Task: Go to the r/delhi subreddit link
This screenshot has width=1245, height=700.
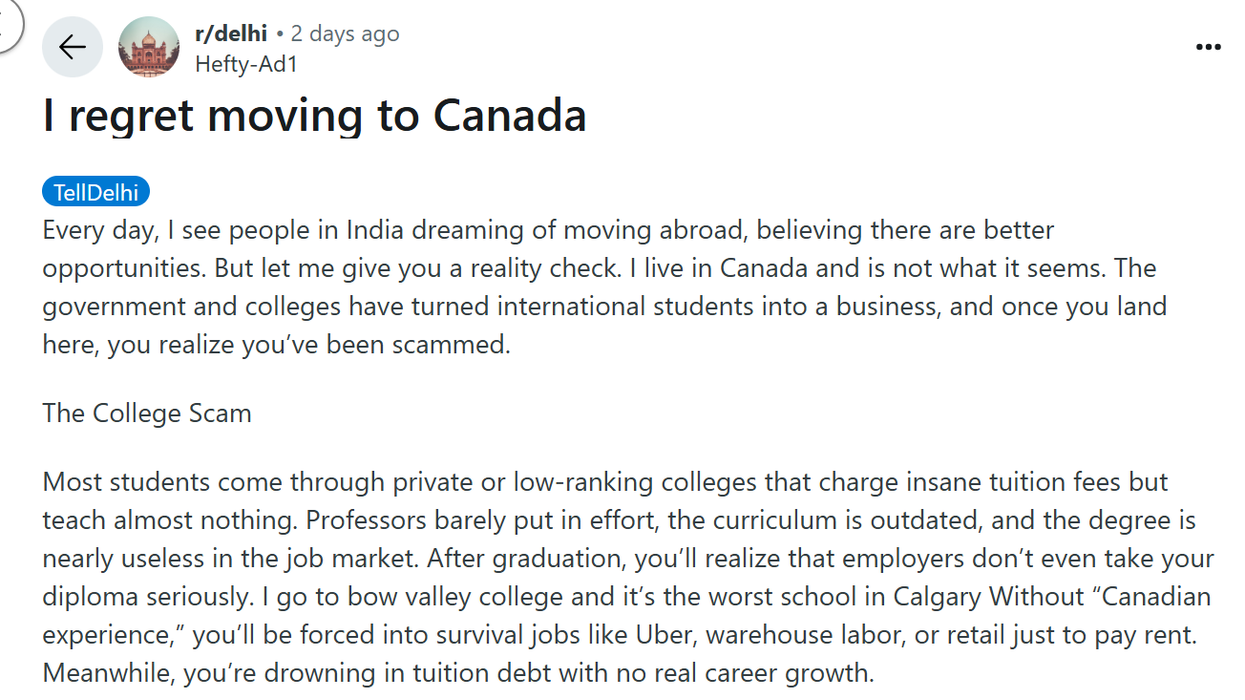Action: pos(231,33)
